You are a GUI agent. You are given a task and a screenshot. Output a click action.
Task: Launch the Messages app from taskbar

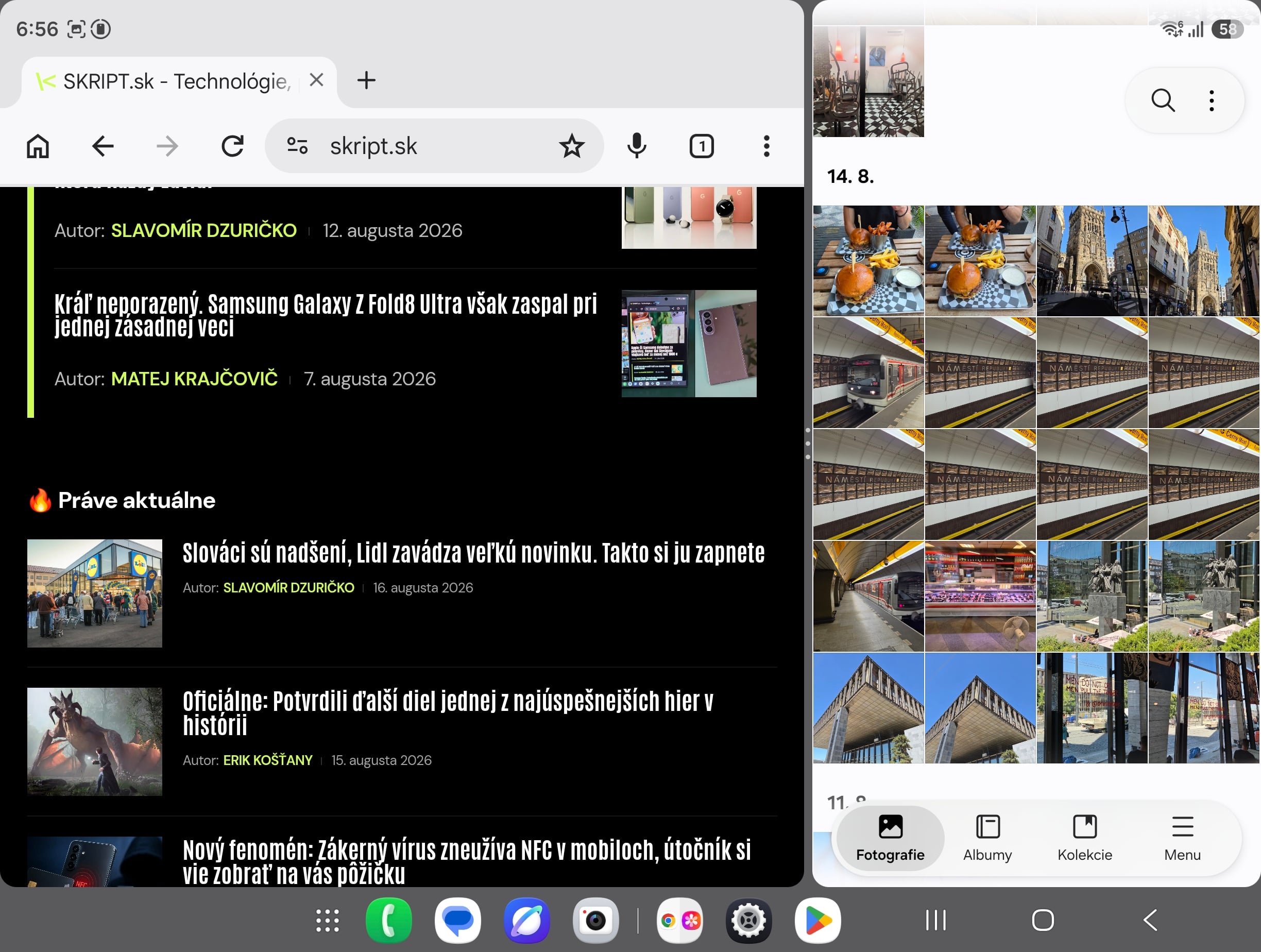tap(458, 921)
